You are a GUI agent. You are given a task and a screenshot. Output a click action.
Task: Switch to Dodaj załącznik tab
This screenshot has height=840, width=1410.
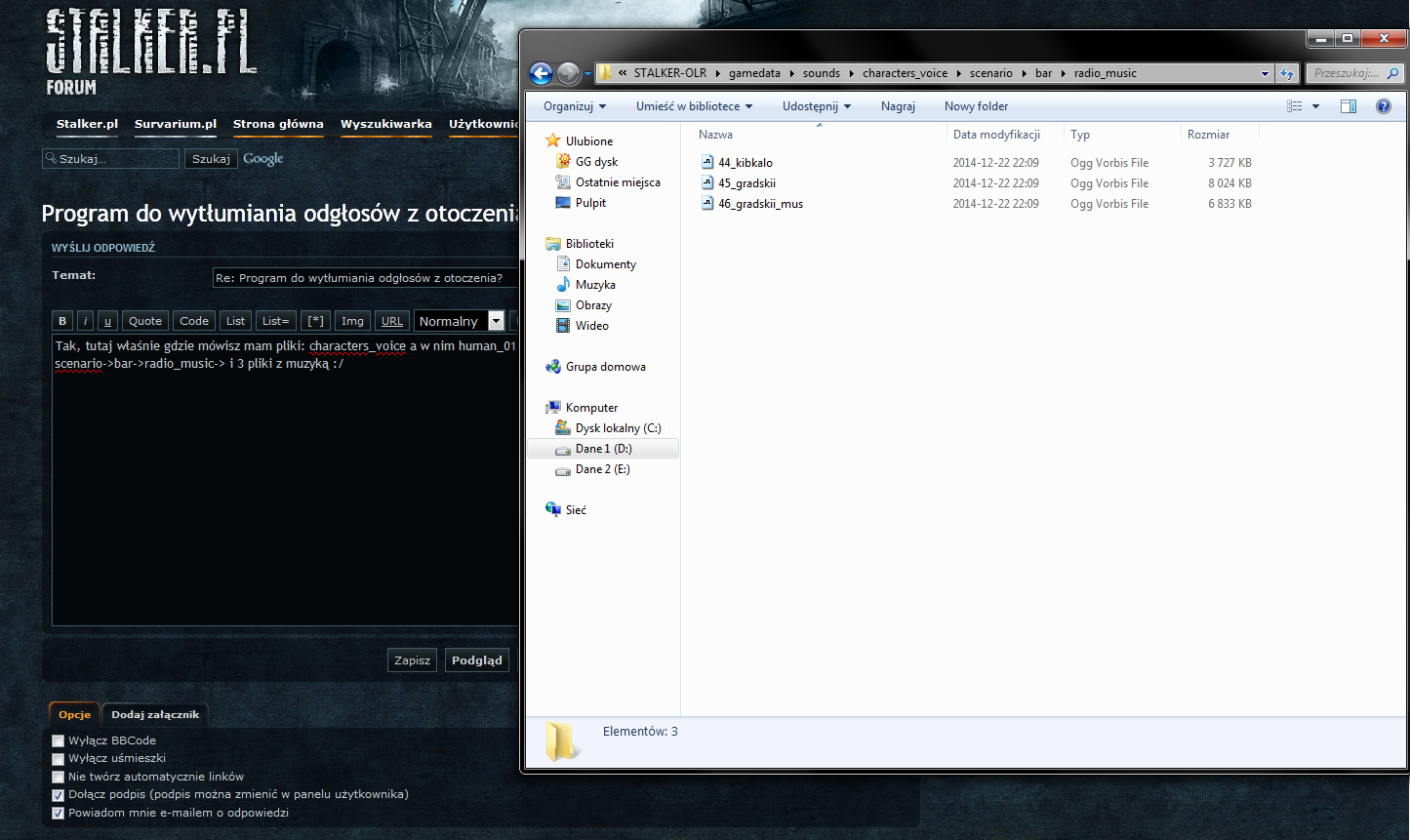[x=155, y=714]
